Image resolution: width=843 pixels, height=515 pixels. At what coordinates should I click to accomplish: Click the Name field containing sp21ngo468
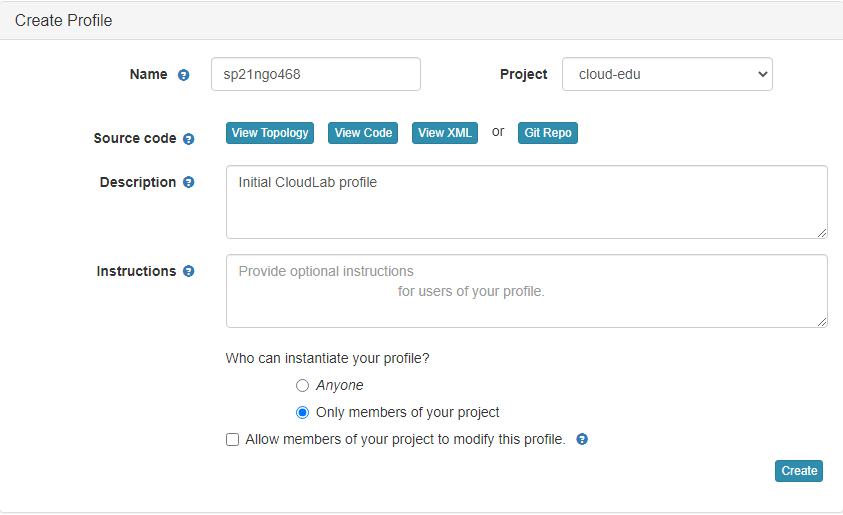pos(315,74)
